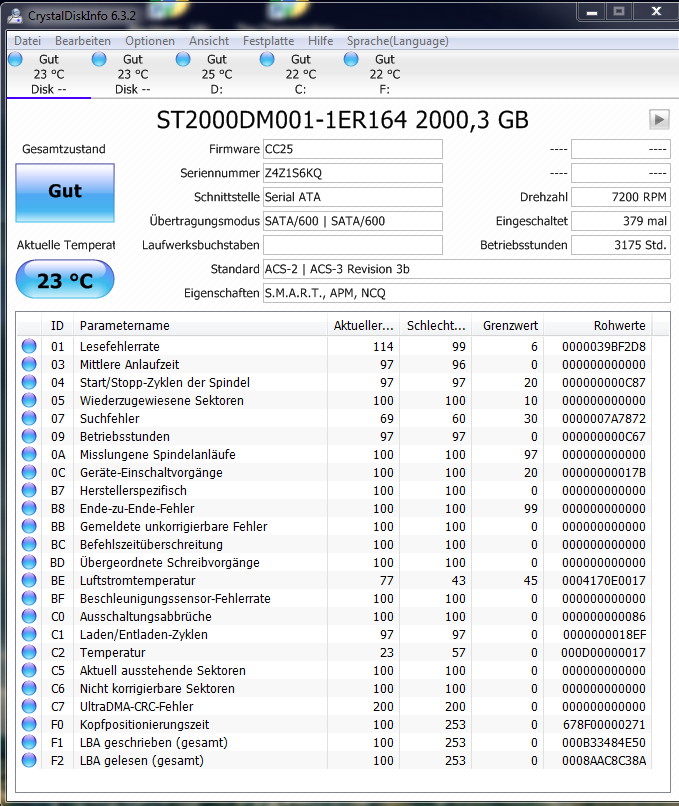The height and width of the screenshot is (806, 679).
Task: Click status icon for Wiederzugewiesene Sektoren row
Action: (29, 400)
